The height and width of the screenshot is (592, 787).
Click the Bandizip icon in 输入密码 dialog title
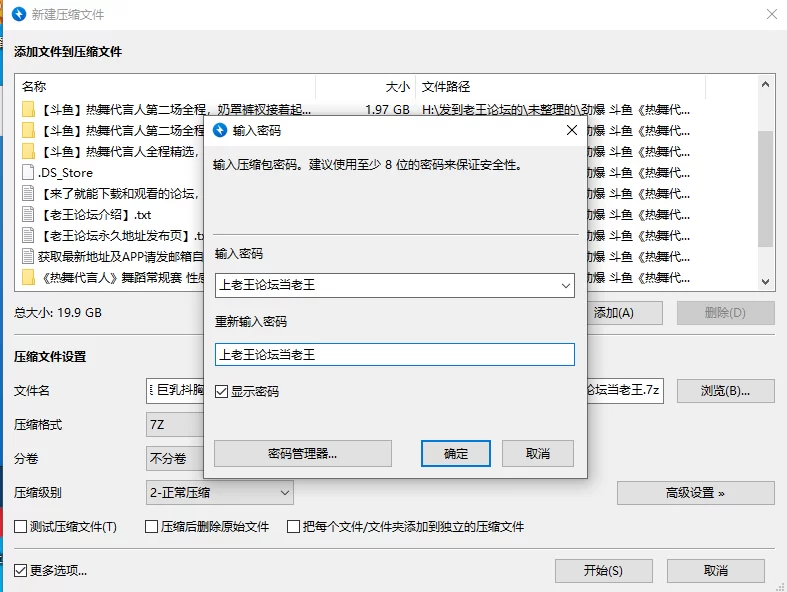220,130
